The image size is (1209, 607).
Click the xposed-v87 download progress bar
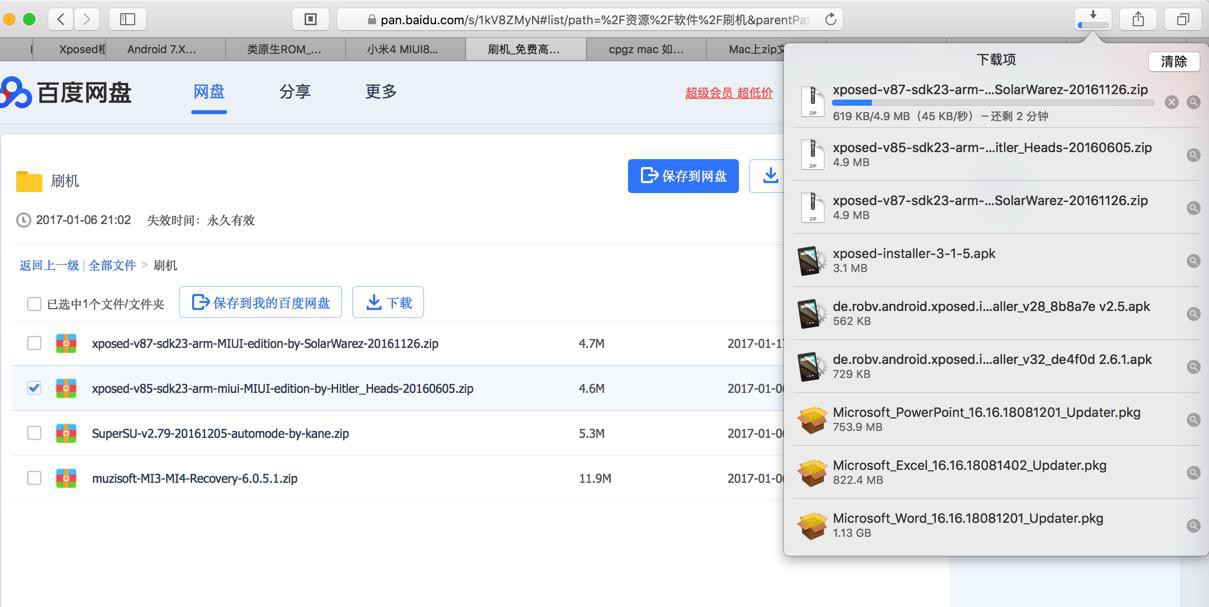pyautogui.click(x=993, y=102)
